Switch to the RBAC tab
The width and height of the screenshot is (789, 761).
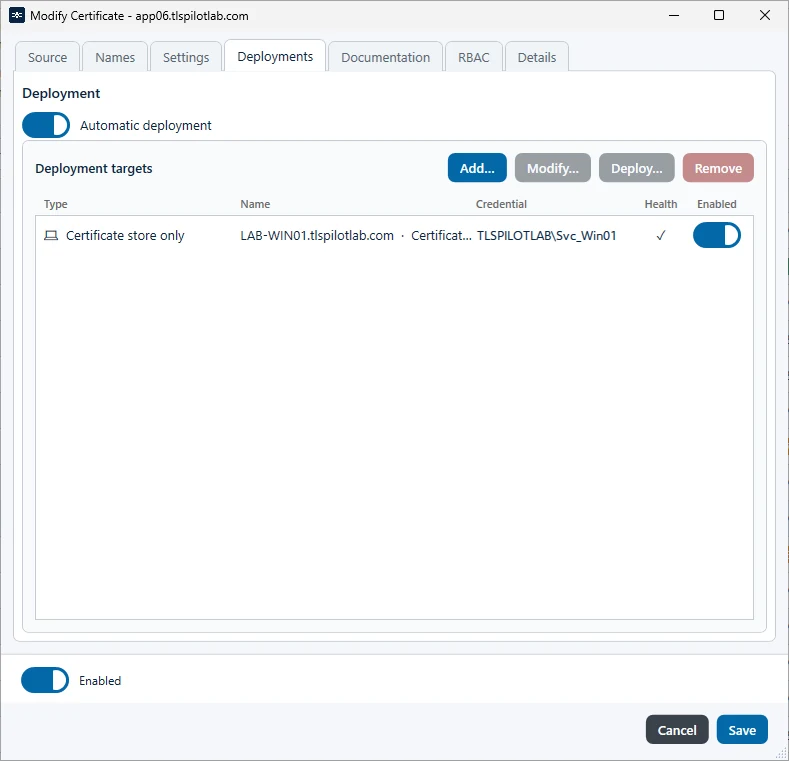474,57
